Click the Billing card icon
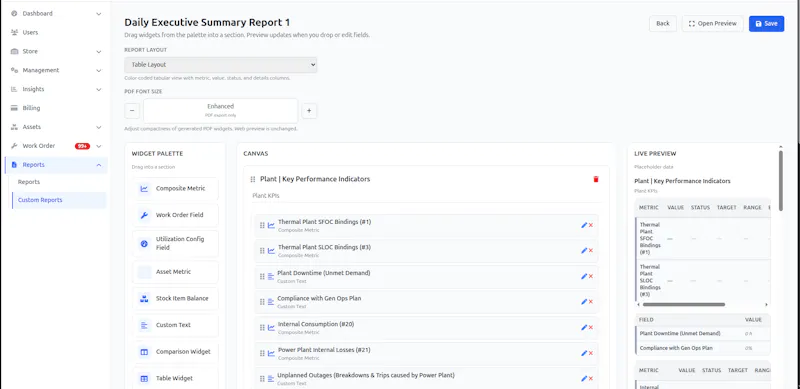The image size is (800, 389). [x=14, y=108]
